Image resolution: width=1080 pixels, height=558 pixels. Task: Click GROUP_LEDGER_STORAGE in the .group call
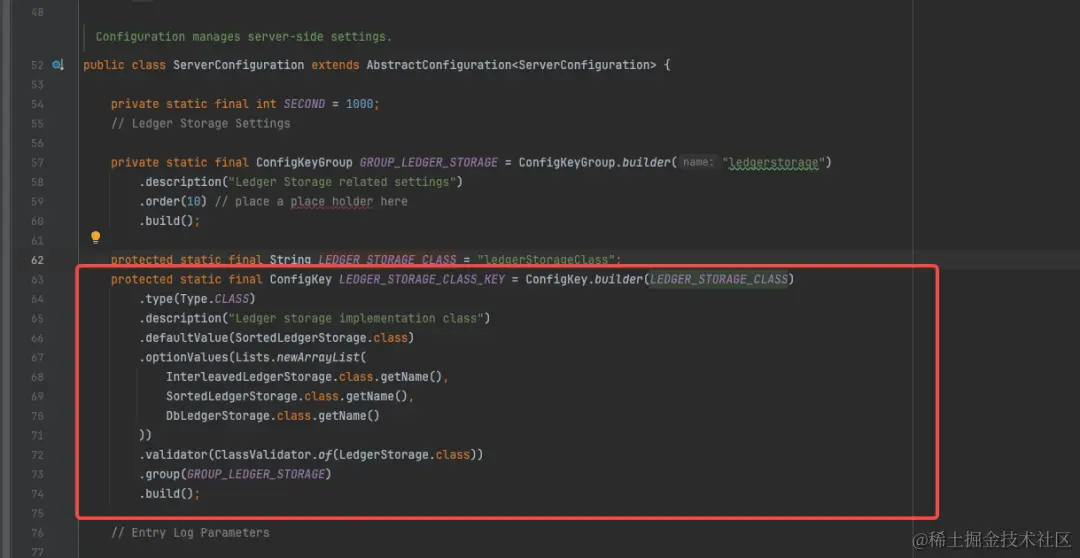pyautogui.click(x=256, y=474)
